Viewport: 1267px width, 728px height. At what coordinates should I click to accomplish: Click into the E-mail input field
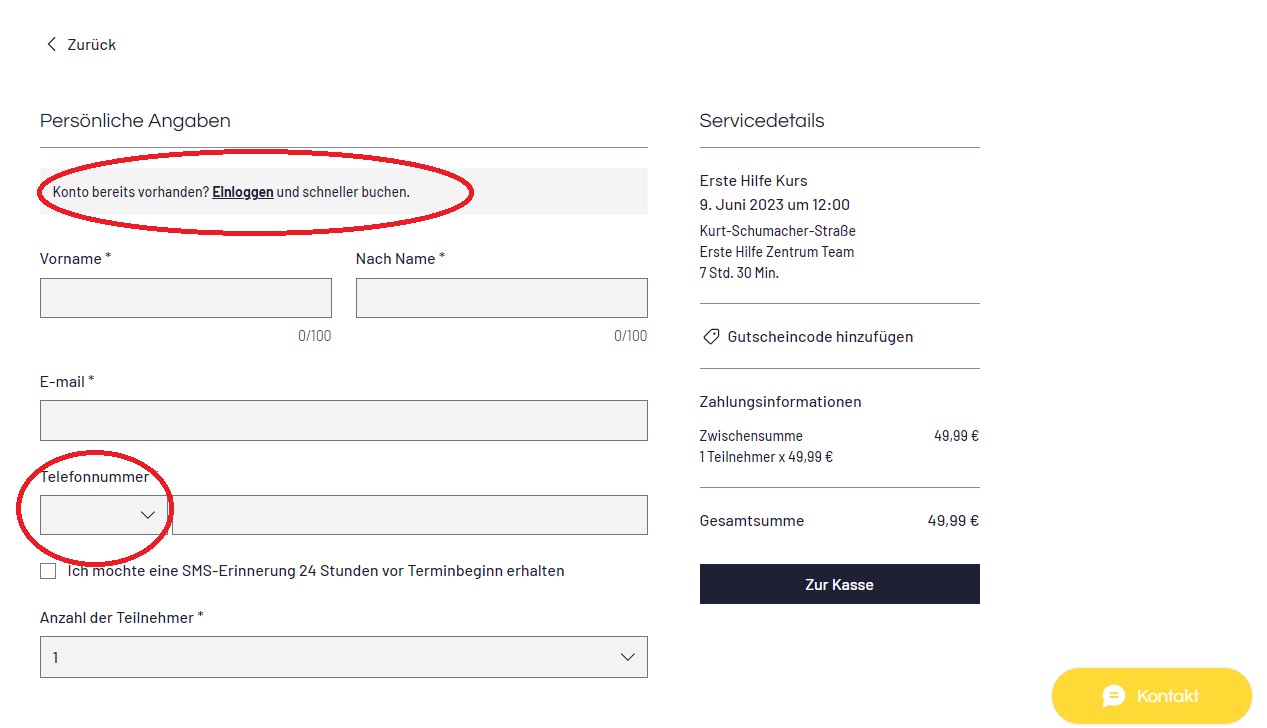(344, 421)
